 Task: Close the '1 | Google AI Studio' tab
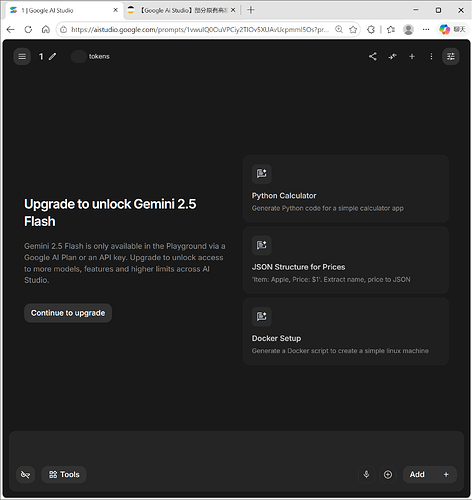[x=116, y=10]
